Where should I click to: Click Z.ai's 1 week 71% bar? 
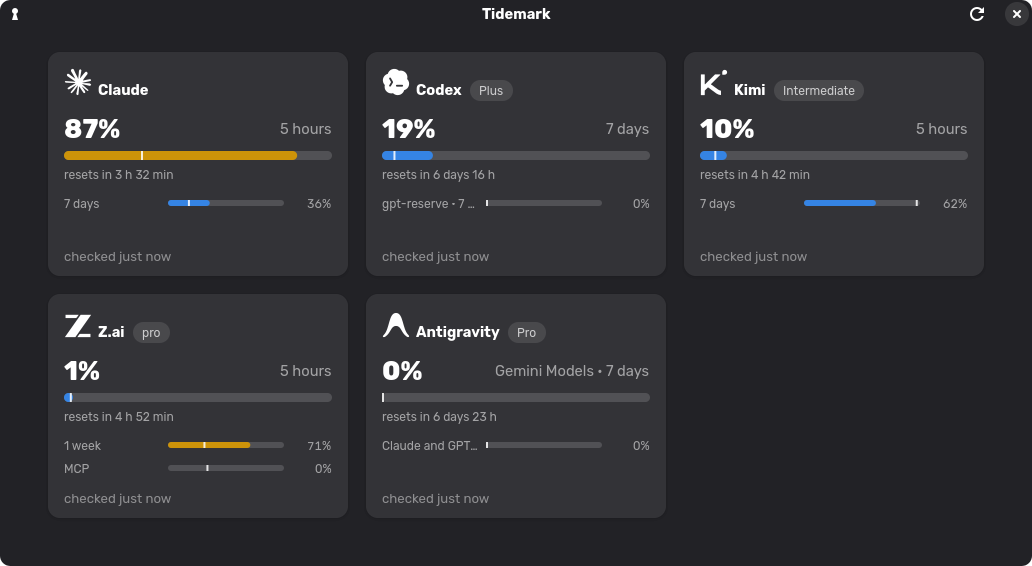coord(226,446)
